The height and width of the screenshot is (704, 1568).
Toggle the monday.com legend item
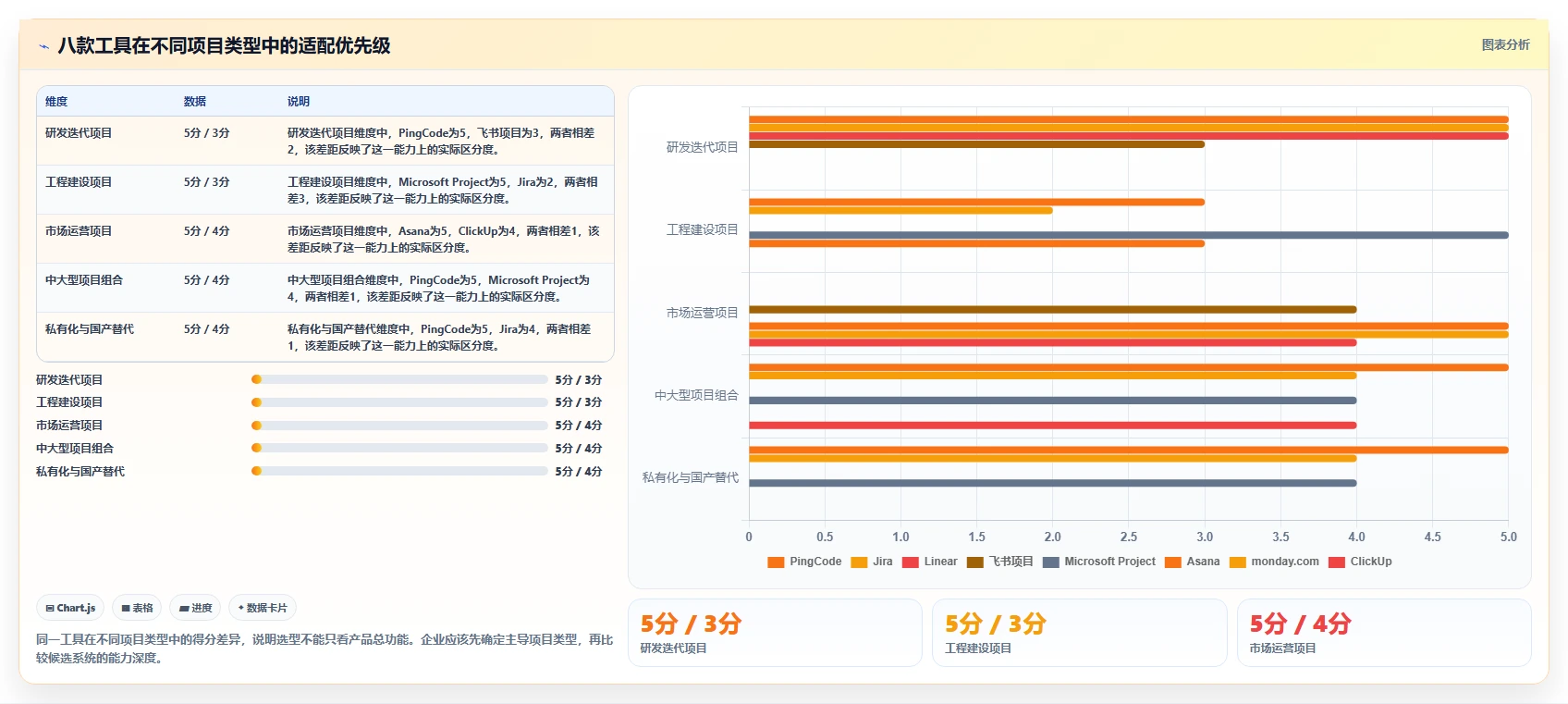point(1274,562)
